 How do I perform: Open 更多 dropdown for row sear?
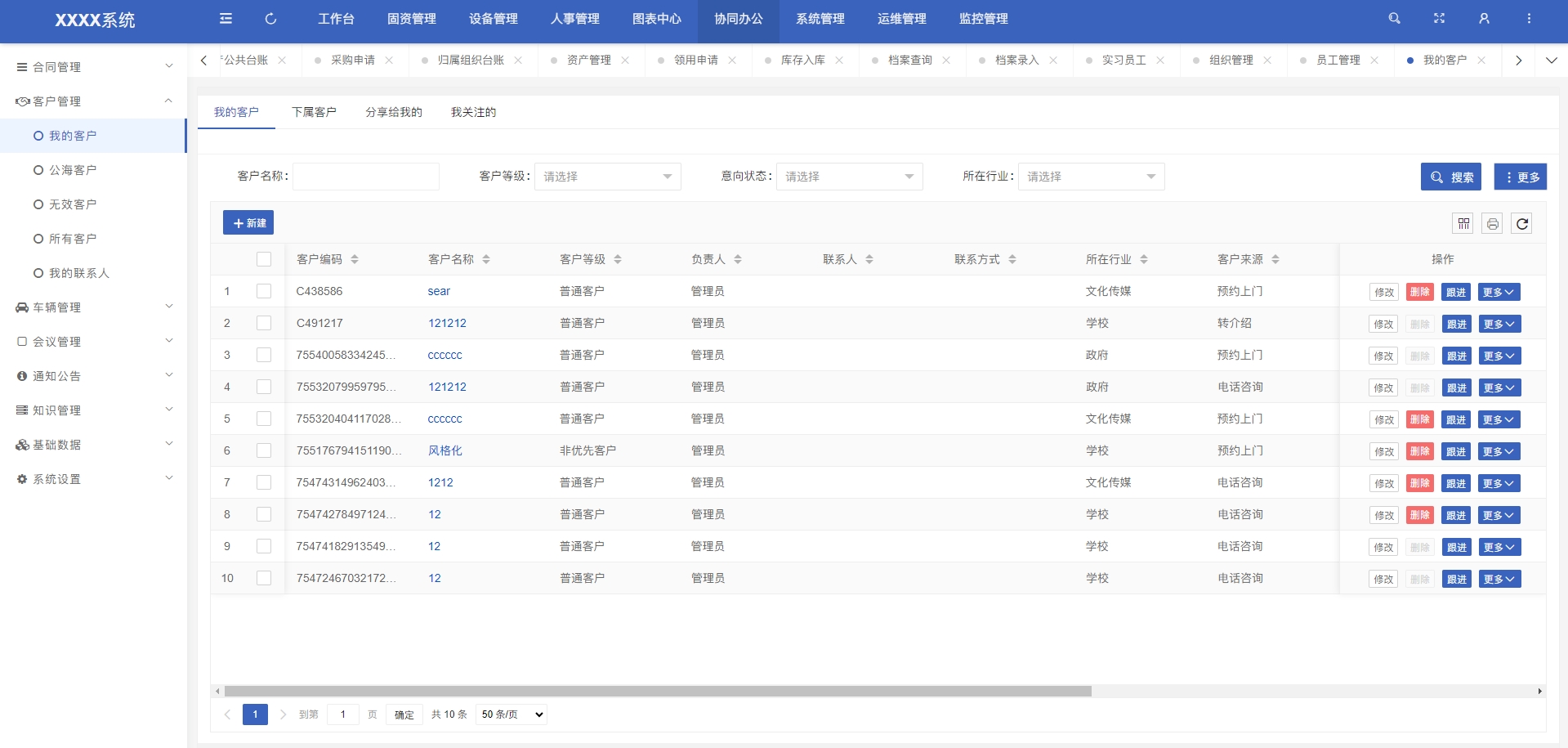pyautogui.click(x=1499, y=292)
